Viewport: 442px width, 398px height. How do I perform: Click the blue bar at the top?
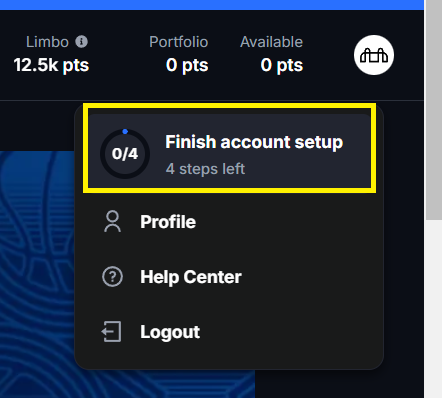point(212,5)
